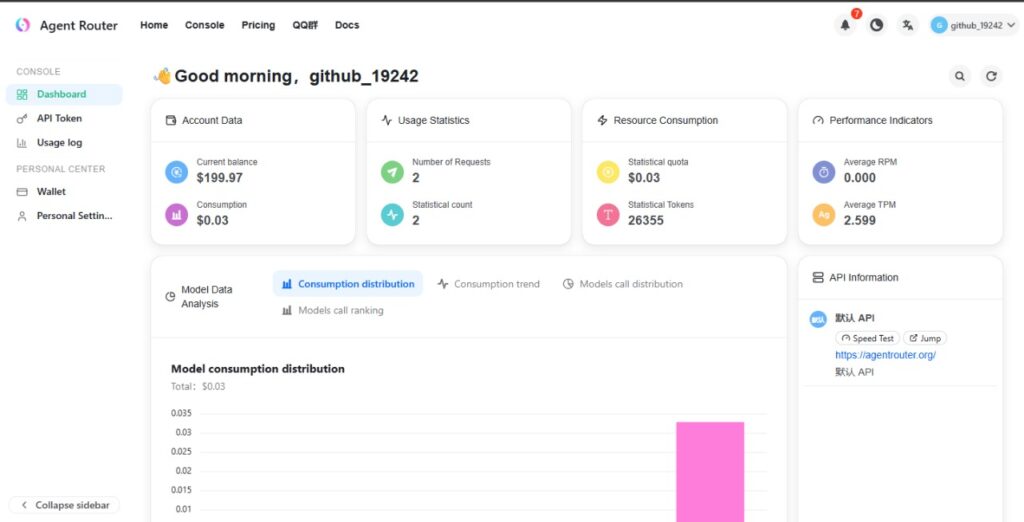Open the language switcher icon
Image resolution: width=1024 pixels, height=522 pixels.
[x=908, y=25]
